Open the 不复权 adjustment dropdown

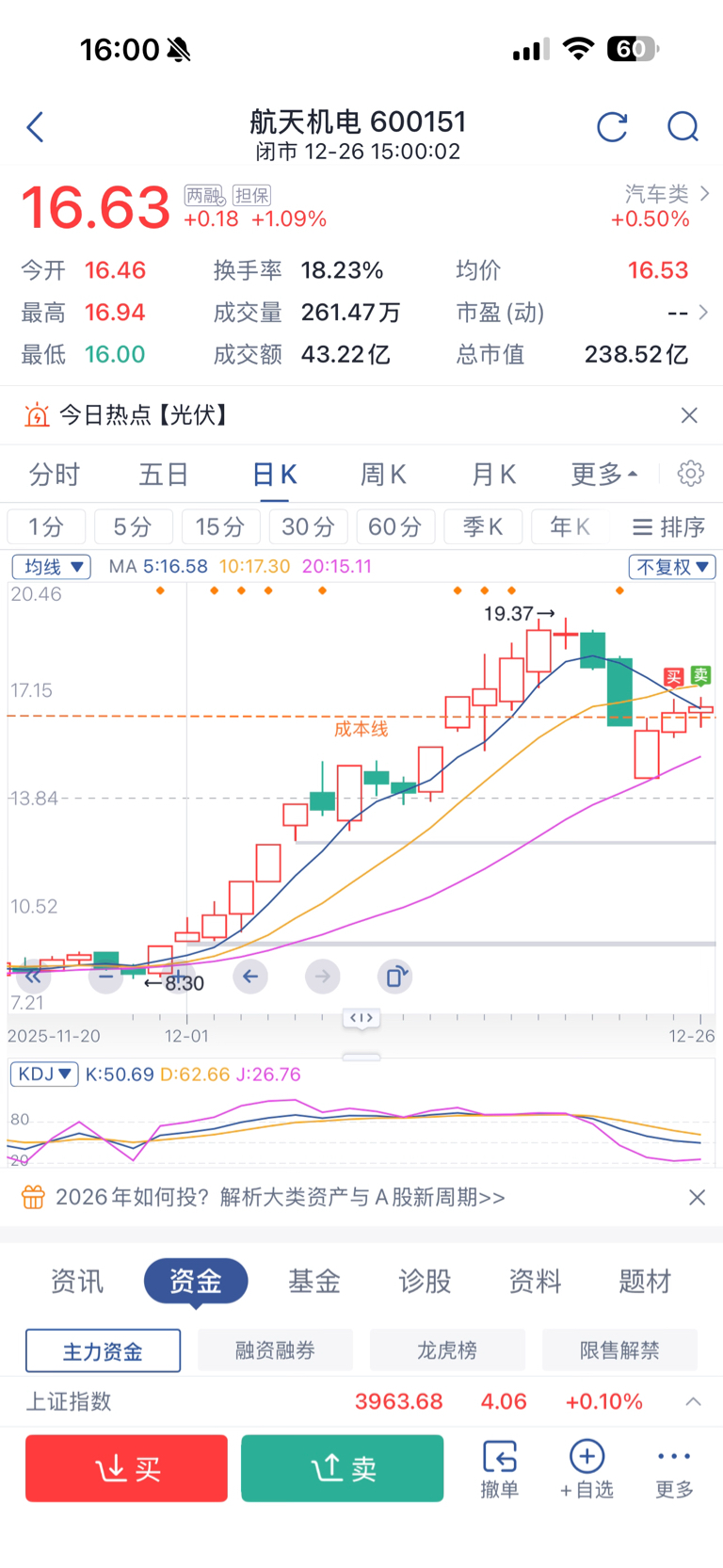pos(672,567)
